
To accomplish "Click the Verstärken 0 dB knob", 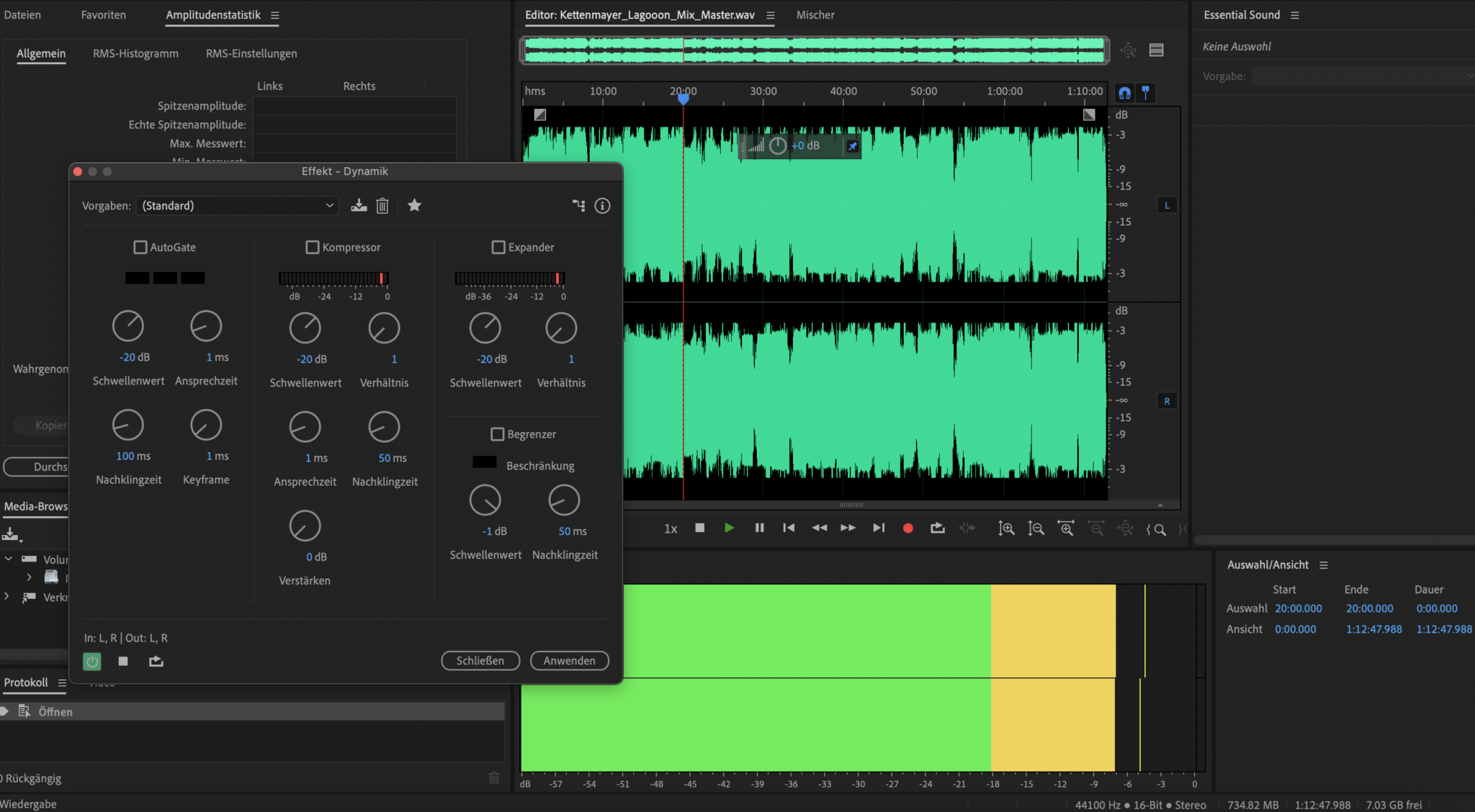I will [x=305, y=526].
